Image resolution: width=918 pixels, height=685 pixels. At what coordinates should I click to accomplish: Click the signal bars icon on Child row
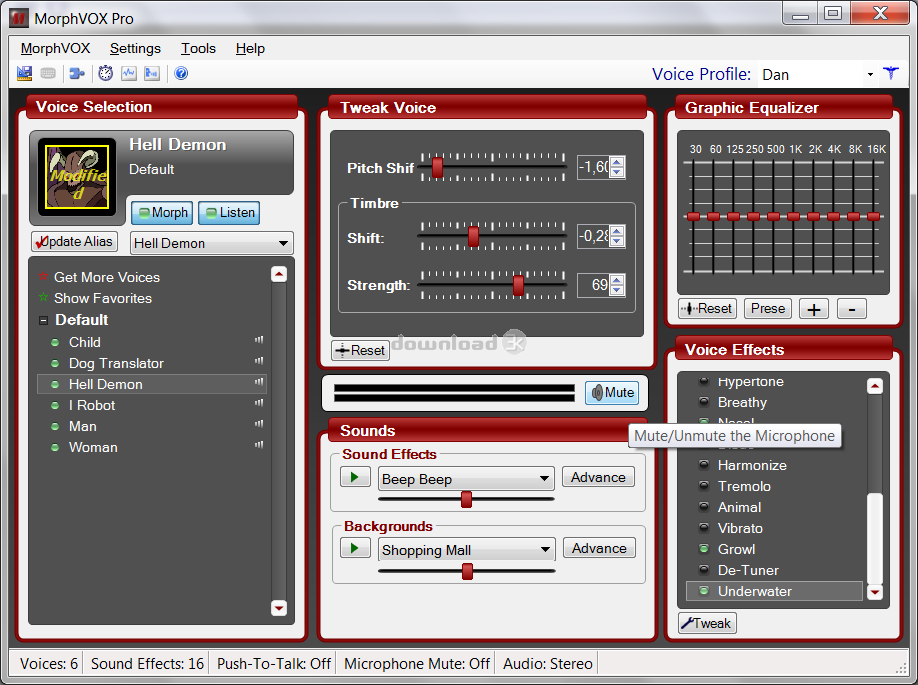259,340
